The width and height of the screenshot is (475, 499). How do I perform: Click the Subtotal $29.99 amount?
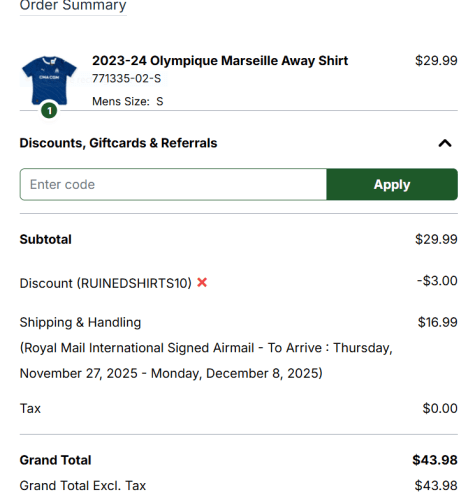436,239
